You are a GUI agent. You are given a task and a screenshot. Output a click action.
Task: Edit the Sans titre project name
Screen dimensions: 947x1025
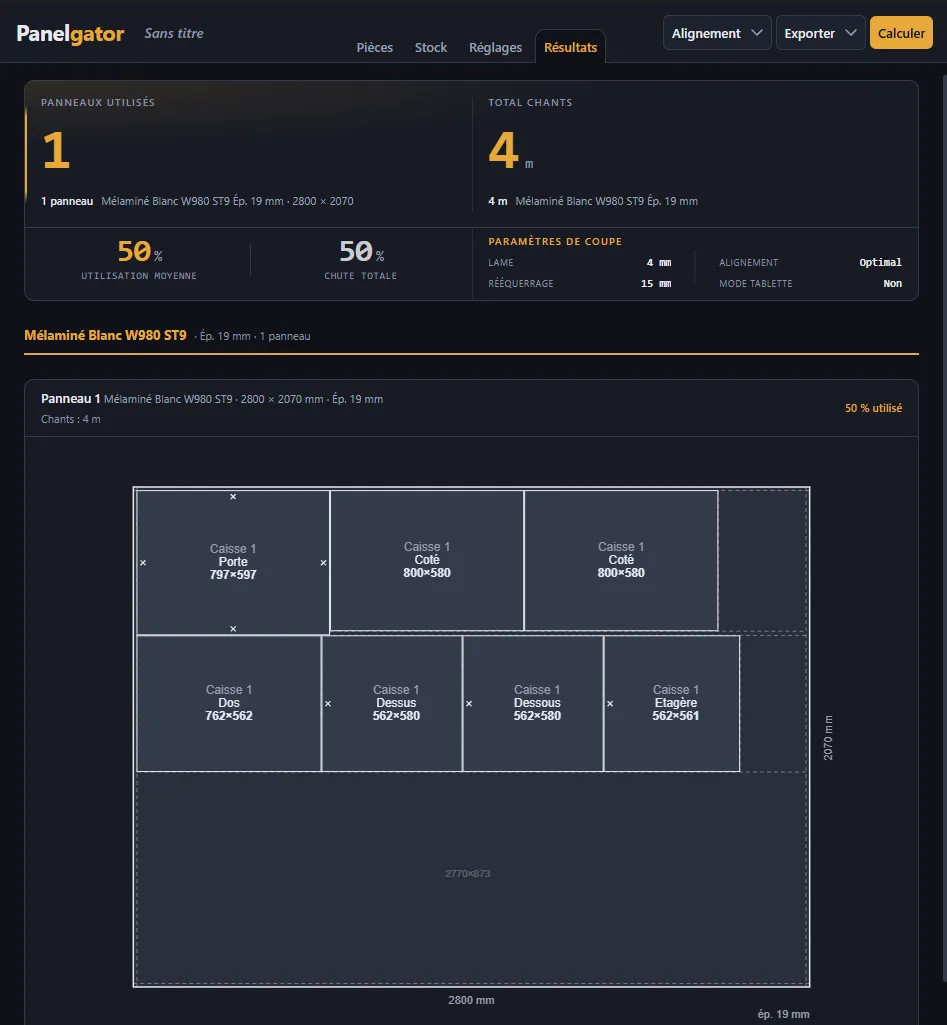click(174, 33)
